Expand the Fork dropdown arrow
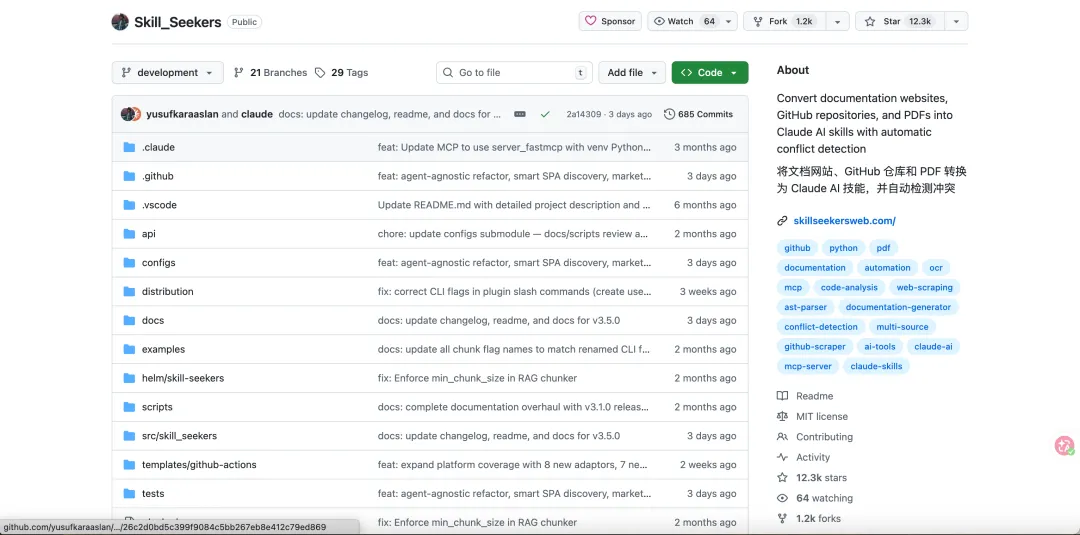 [x=837, y=21]
